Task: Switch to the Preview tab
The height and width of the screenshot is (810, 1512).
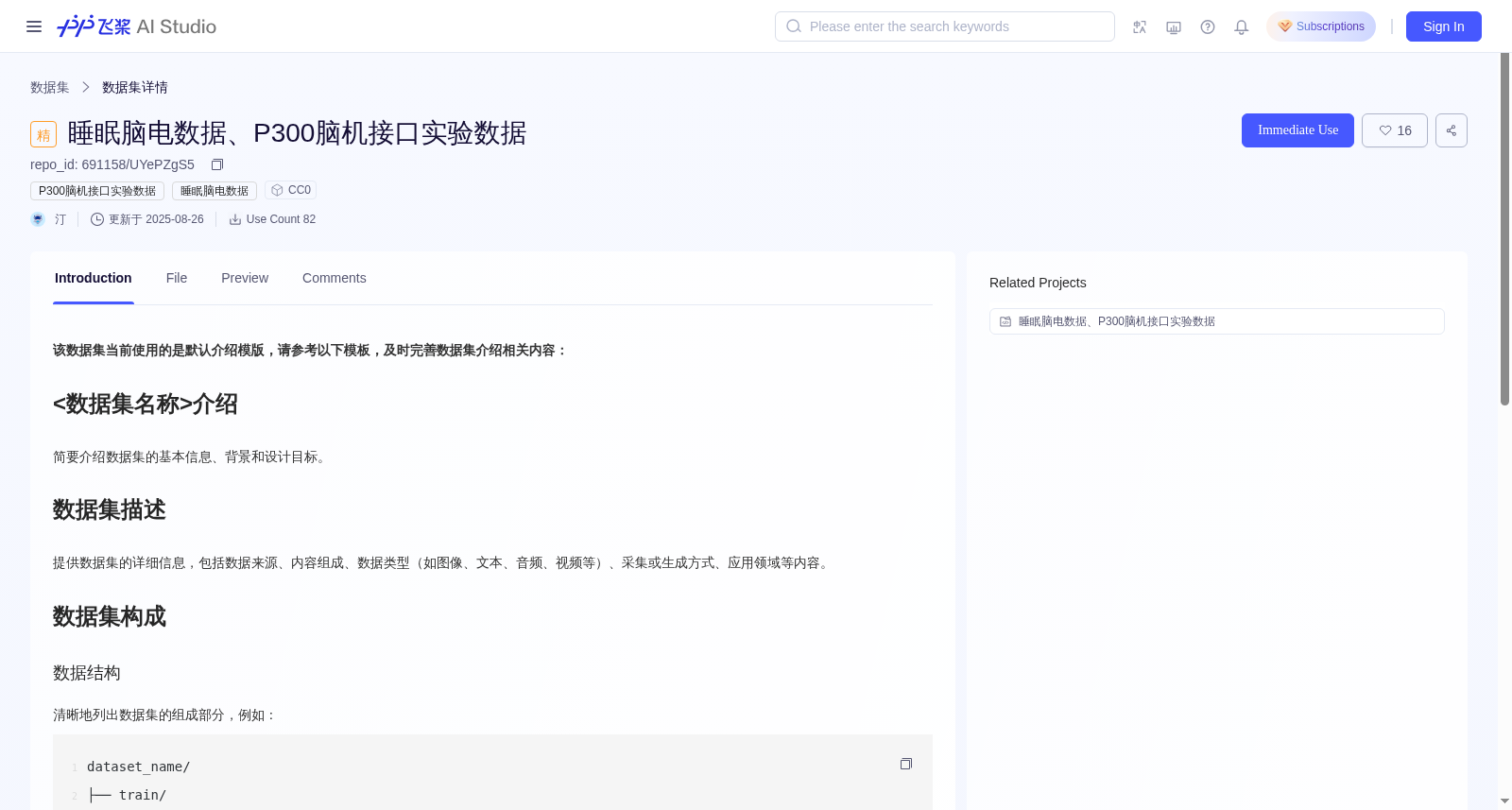Action: 245,278
